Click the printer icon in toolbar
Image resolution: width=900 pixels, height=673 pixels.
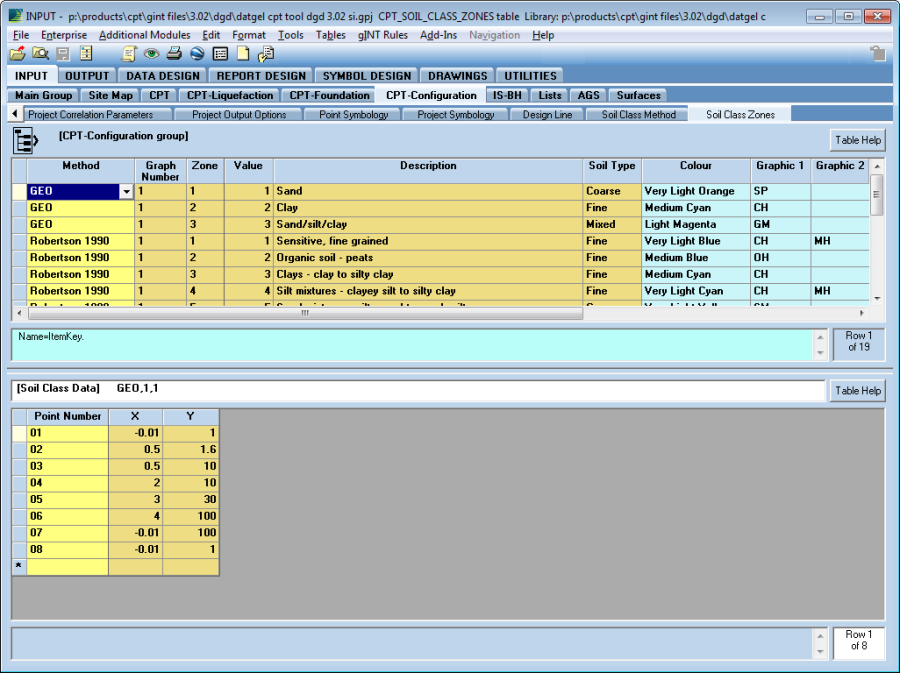point(174,54)
